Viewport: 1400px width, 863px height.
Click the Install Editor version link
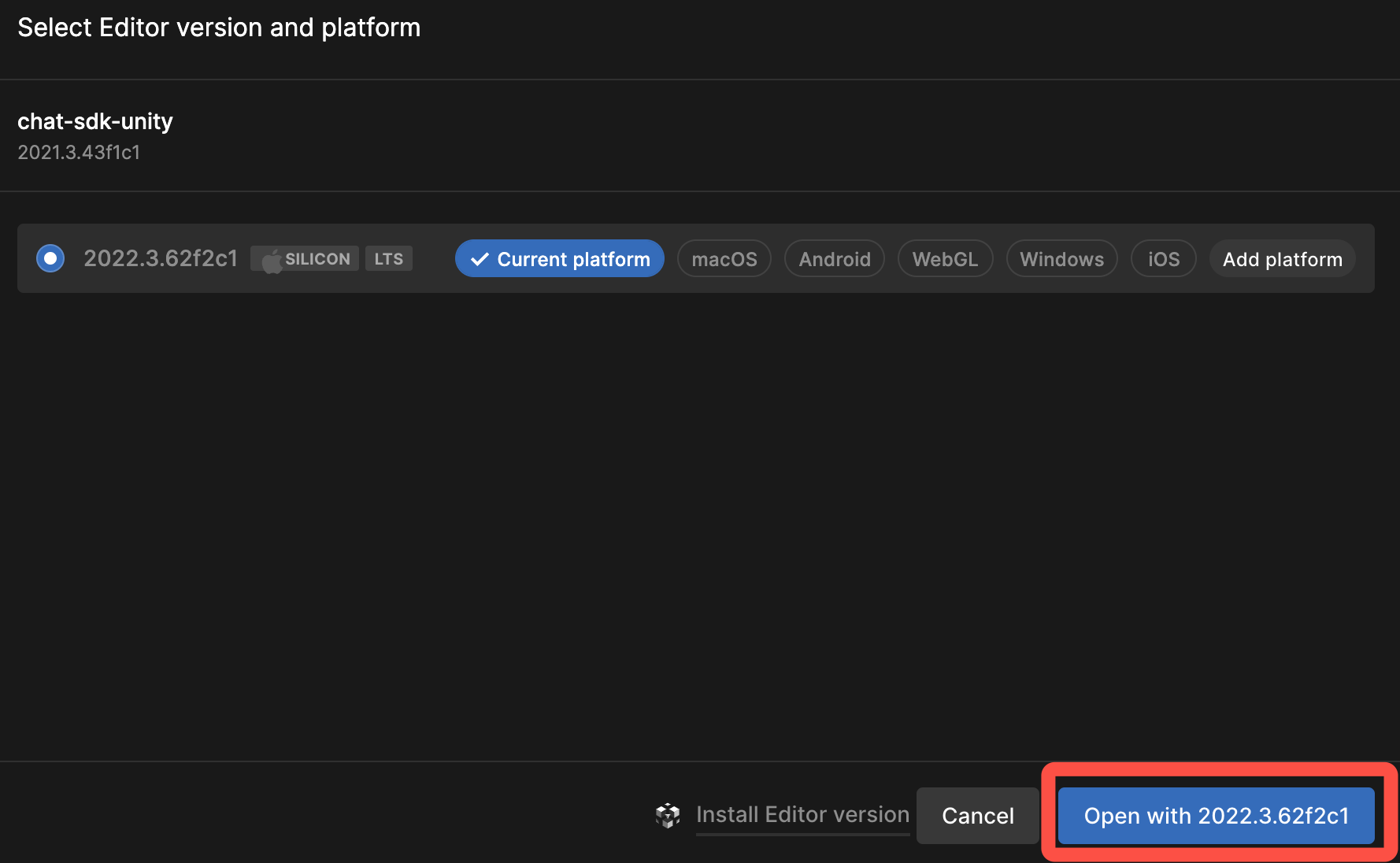[802, 815]
